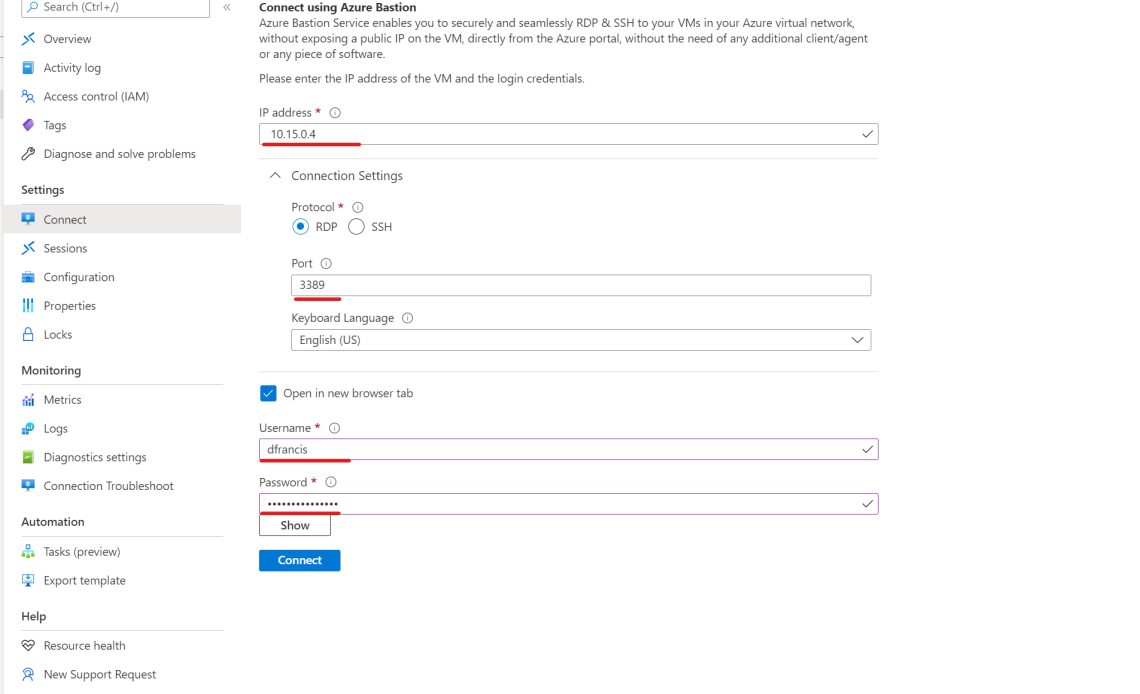Open the Overview blade icon
The height and width of the screenshot is (694, 1140).
coord(28,38)
